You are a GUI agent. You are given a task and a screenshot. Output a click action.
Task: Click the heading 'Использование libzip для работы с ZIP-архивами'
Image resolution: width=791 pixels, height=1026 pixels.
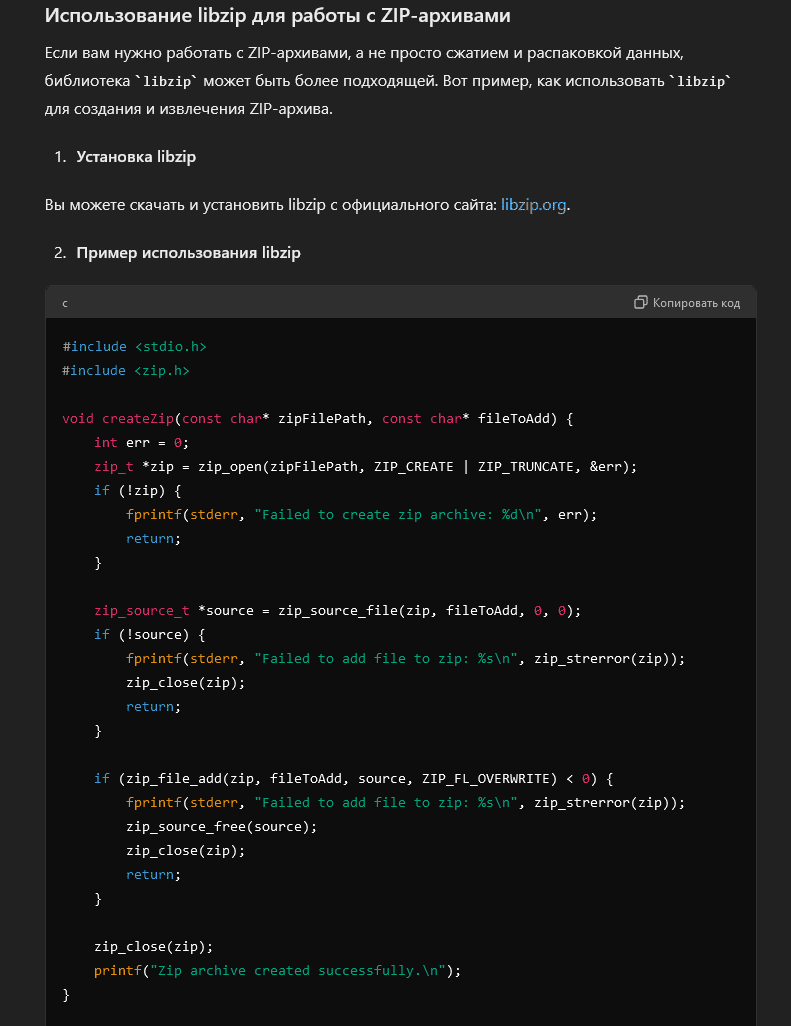pyautogui.click(x=280, y=16)
